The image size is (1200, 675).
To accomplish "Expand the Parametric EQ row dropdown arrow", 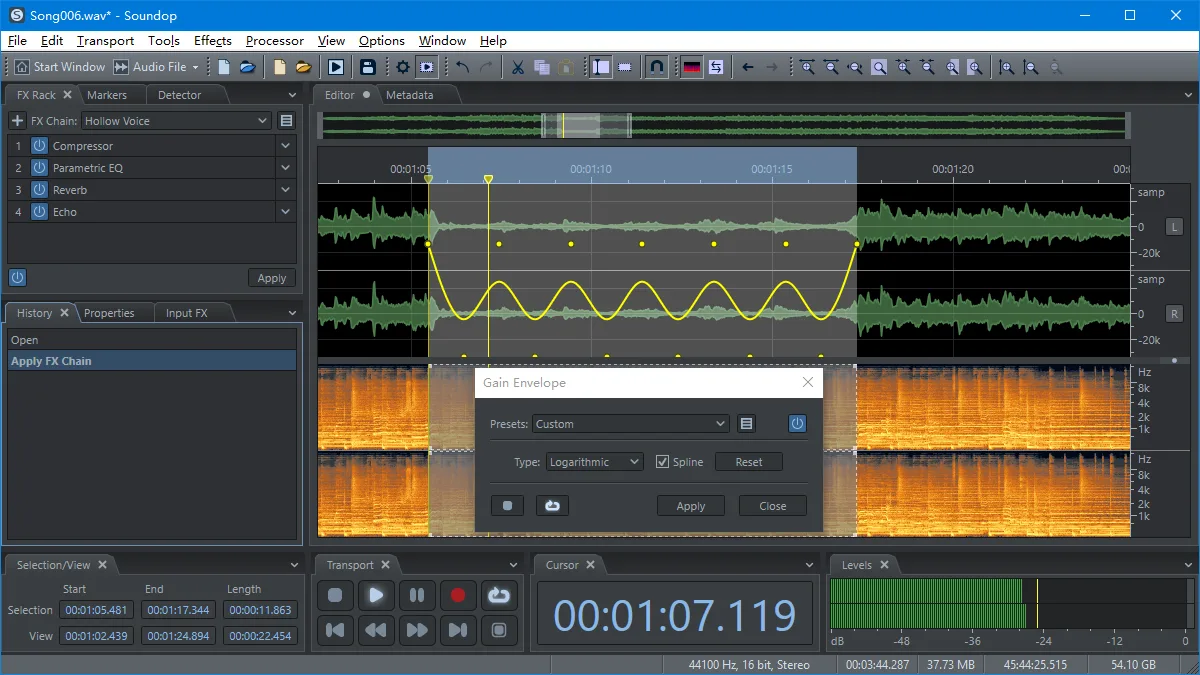I will (286, 168).
